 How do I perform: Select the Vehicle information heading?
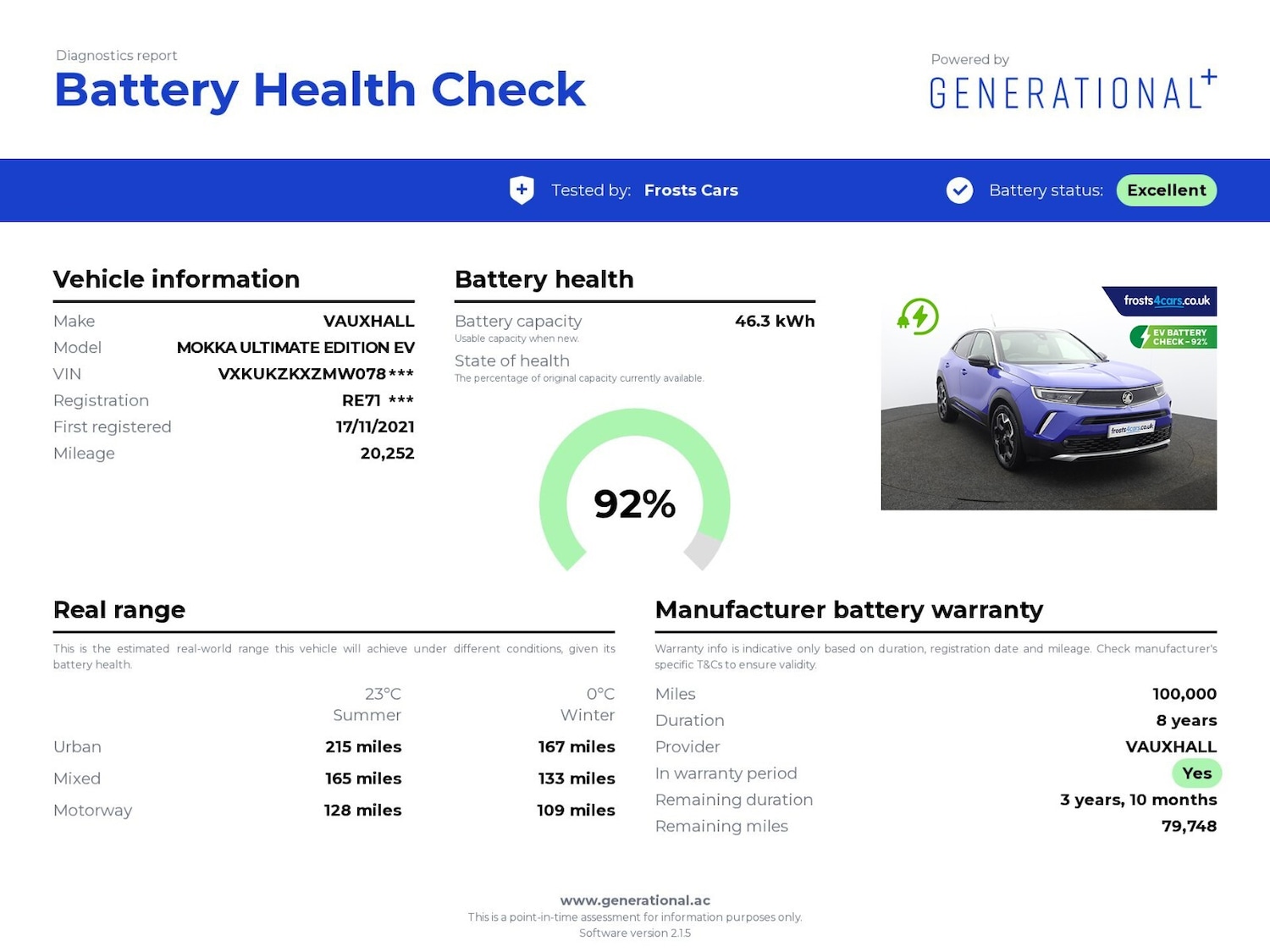[x=176, y=279]
